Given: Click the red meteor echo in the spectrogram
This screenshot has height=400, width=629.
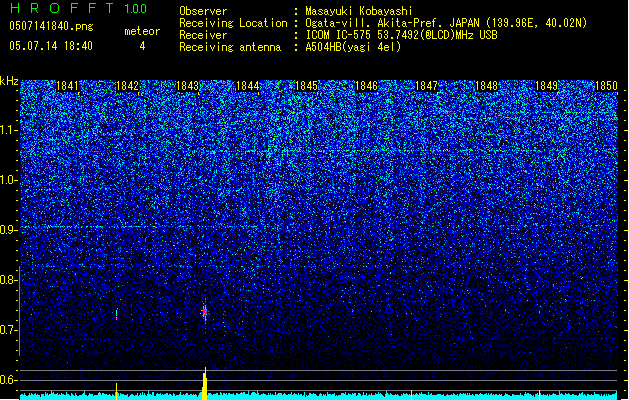Looking at the screenshot, I should tap(205, 312).
